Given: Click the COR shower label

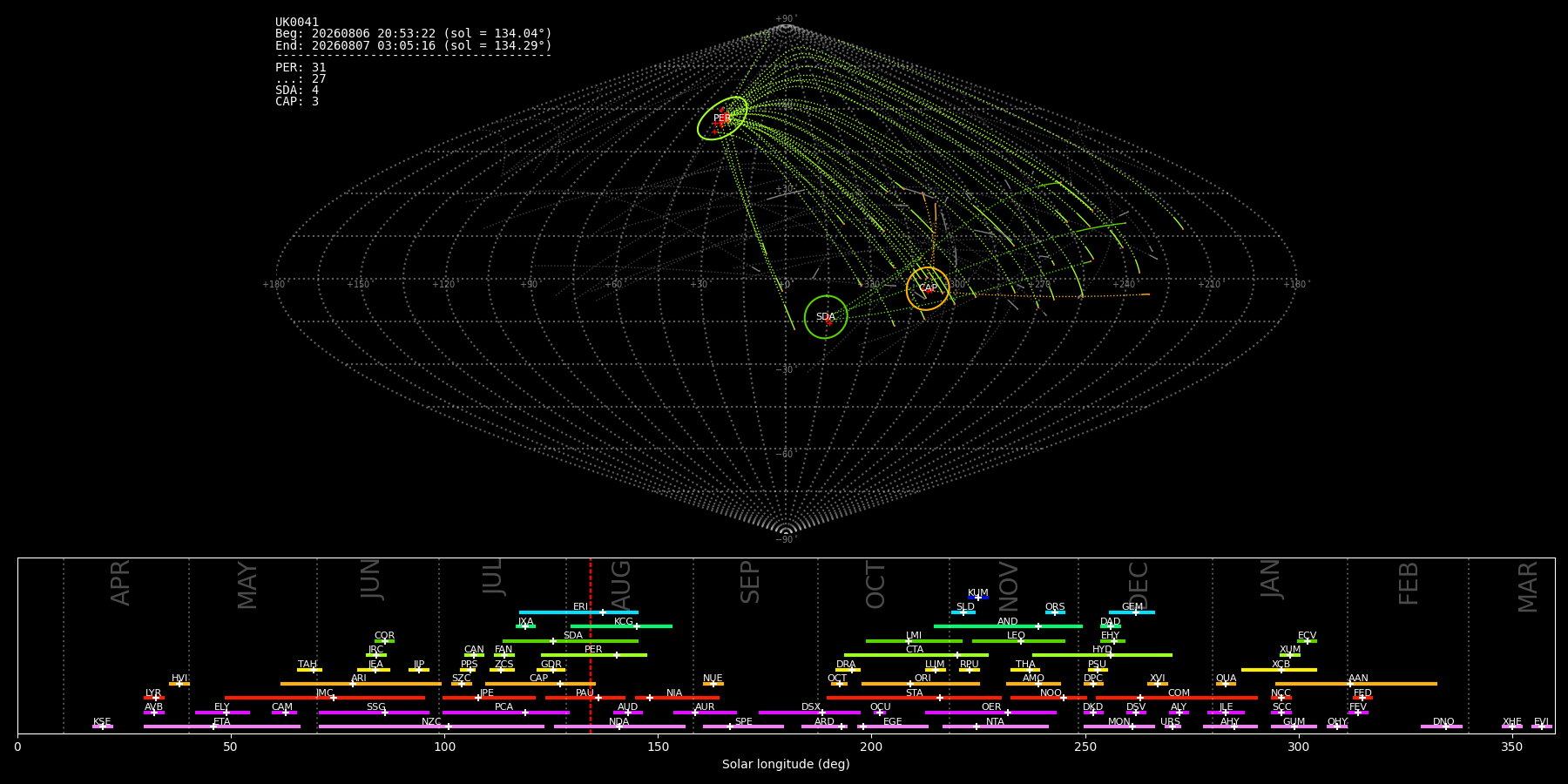Looking at the screenshot, I should [x=384, y=636].
